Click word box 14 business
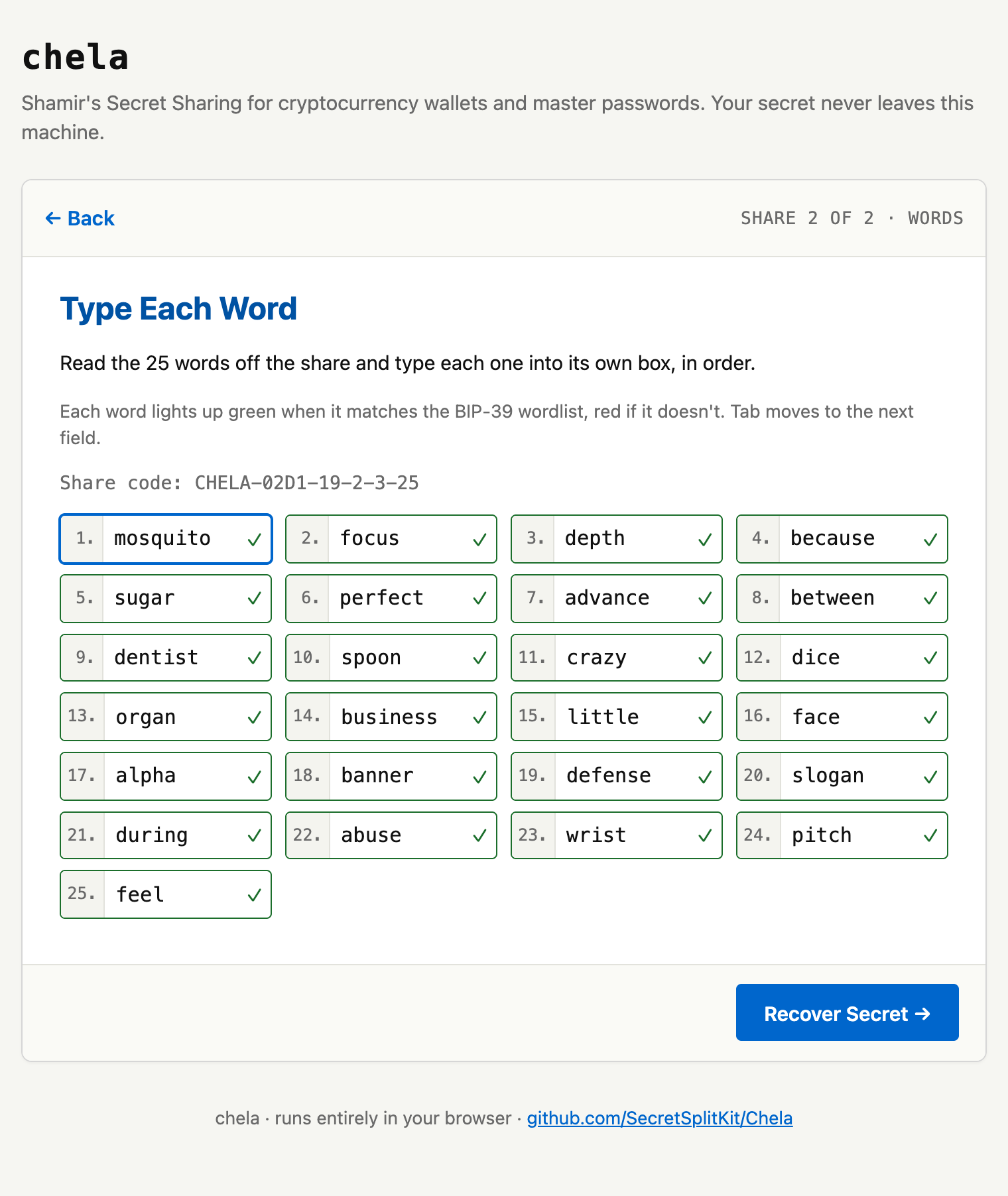The width and height of the screenshot is (1008, 1196). pyautogui.click(x=391, y=717)
